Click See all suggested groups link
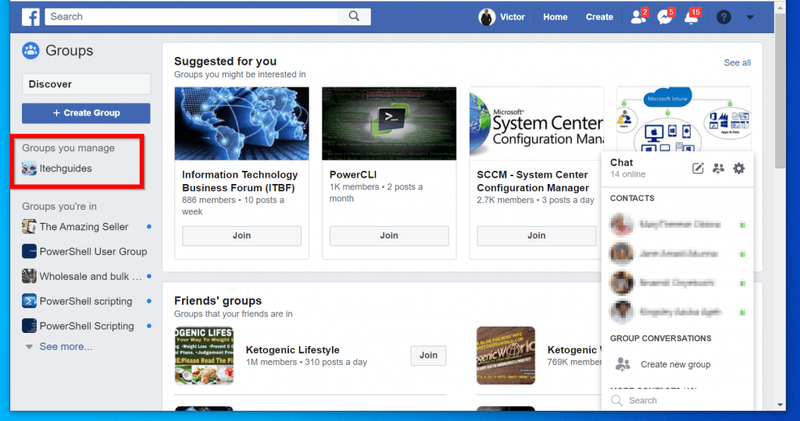Viewport: 800px width, 421px height. click(737, 63)
